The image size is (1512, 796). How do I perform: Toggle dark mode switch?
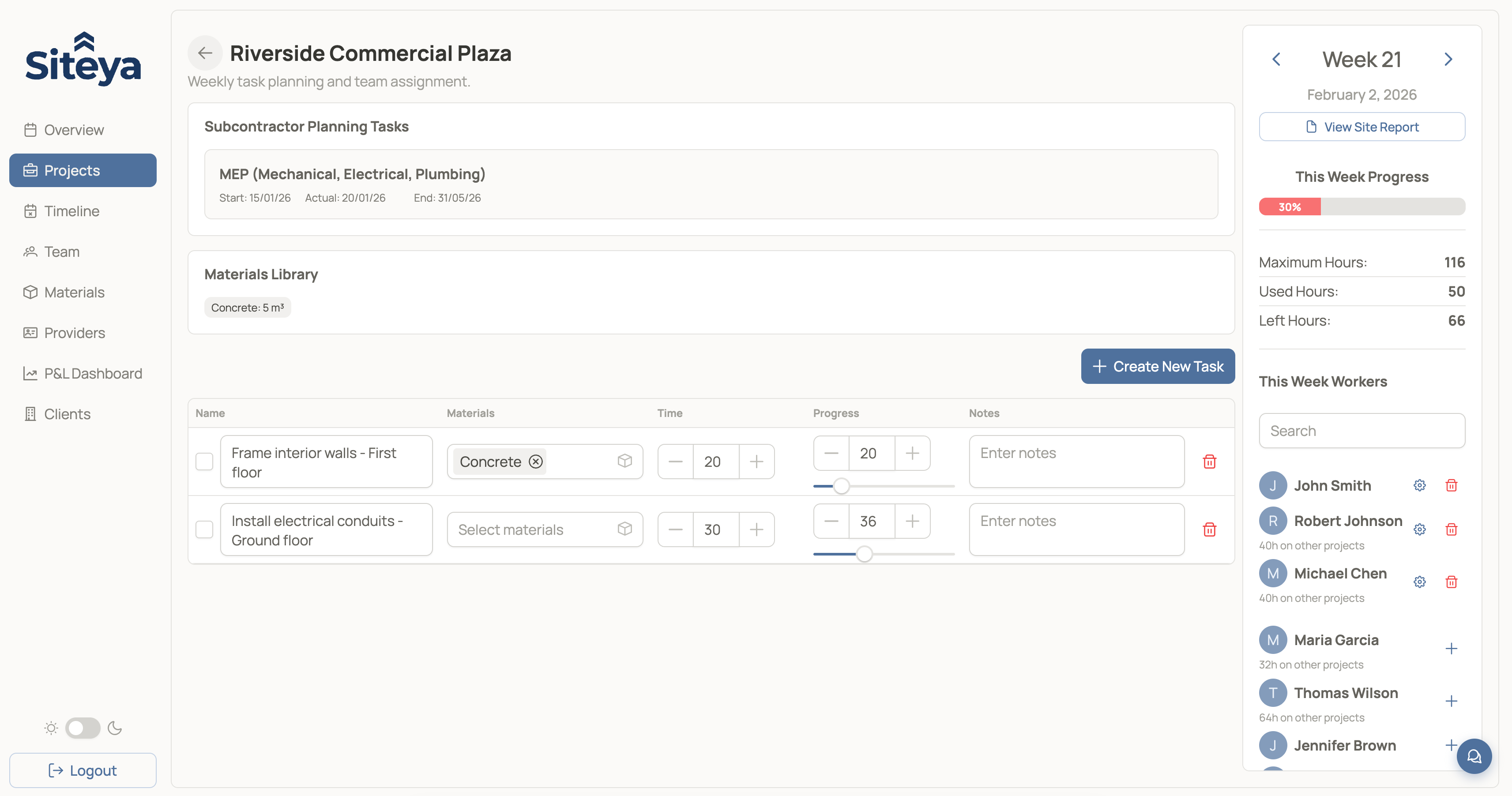tap(83, 728)
